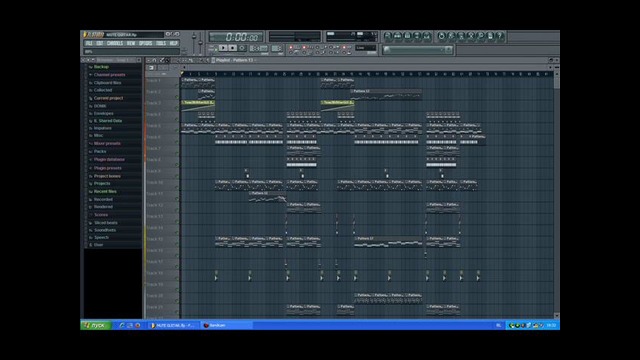Image resolution: width=640 pixels, height=360 pixels.
Task: Select the Track 6 label in playlist
Action: click(154, 137)
